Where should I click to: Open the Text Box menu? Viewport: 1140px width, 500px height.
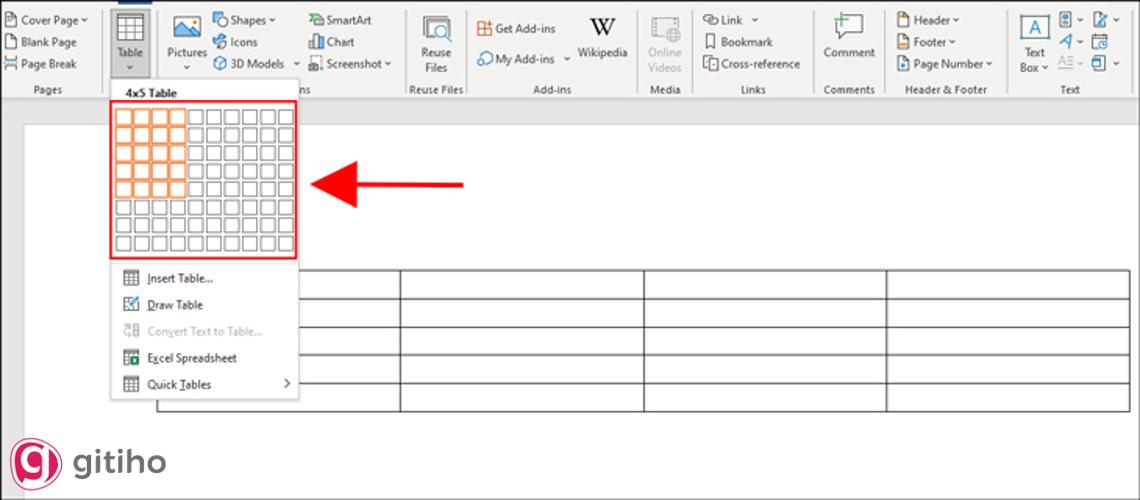(x=1035, y=44)
